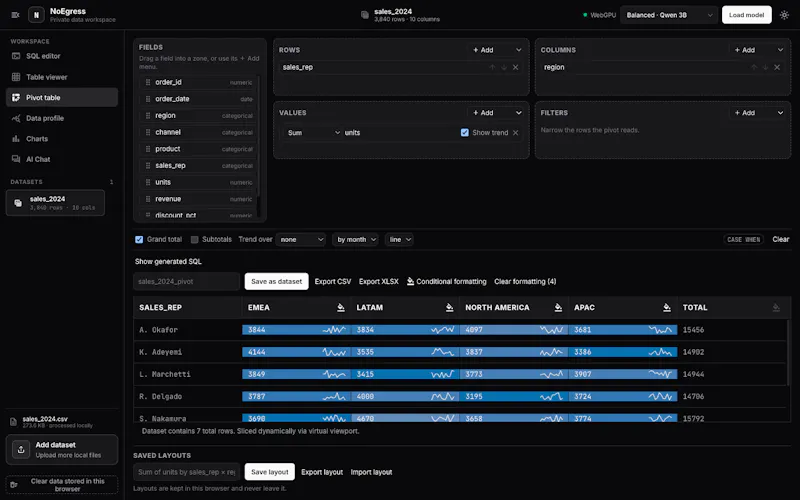The height and width of the screenshot is (500, 800).
Task: Open the 'line' chart type dropdown
Action: pyautogui.click(x=399, y=239)
